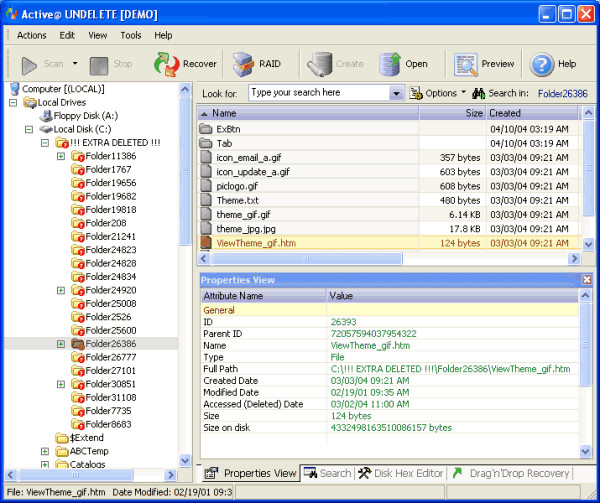600x503 pixels.
Task: Open the Scan dropdown arrow
Action: pos(75,63)
